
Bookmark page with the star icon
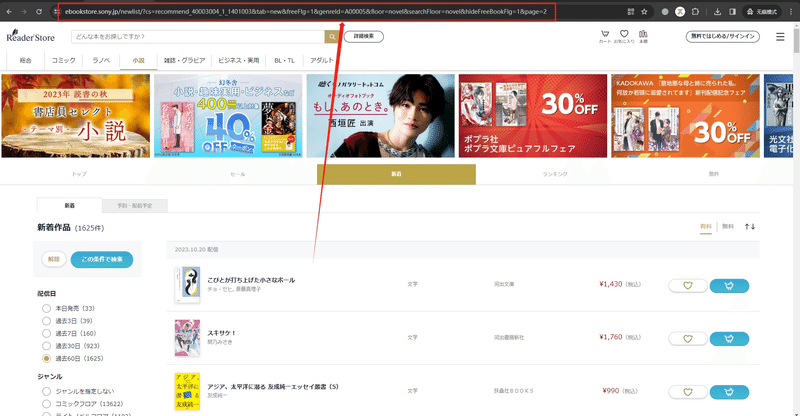click(644, 11)
